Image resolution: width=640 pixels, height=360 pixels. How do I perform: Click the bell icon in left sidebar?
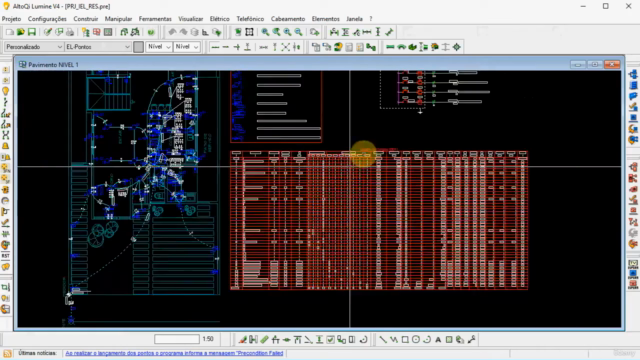point(6,146)
